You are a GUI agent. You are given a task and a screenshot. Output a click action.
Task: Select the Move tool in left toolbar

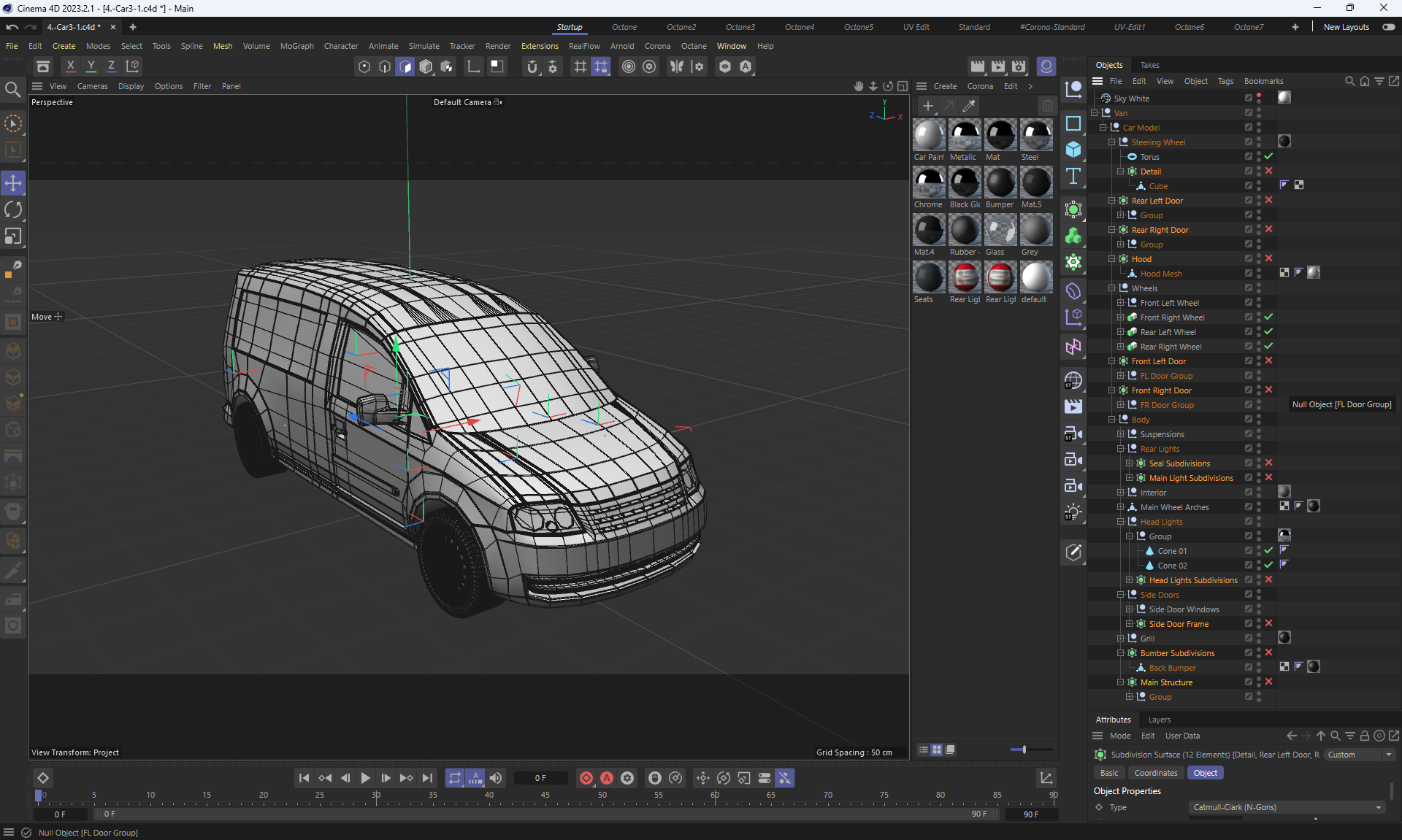[13, 183]
